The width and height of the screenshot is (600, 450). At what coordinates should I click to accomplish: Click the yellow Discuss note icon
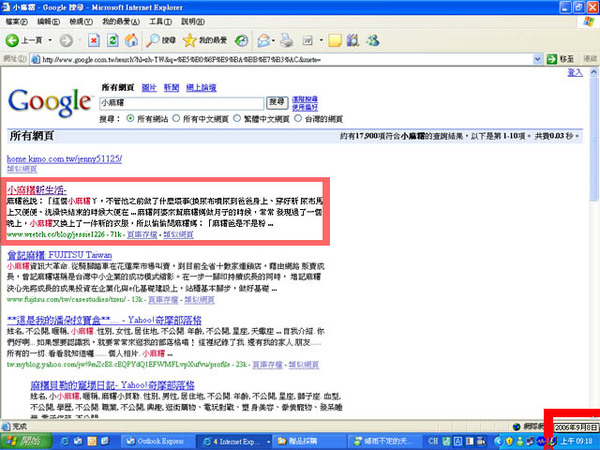tap(335, 40)
